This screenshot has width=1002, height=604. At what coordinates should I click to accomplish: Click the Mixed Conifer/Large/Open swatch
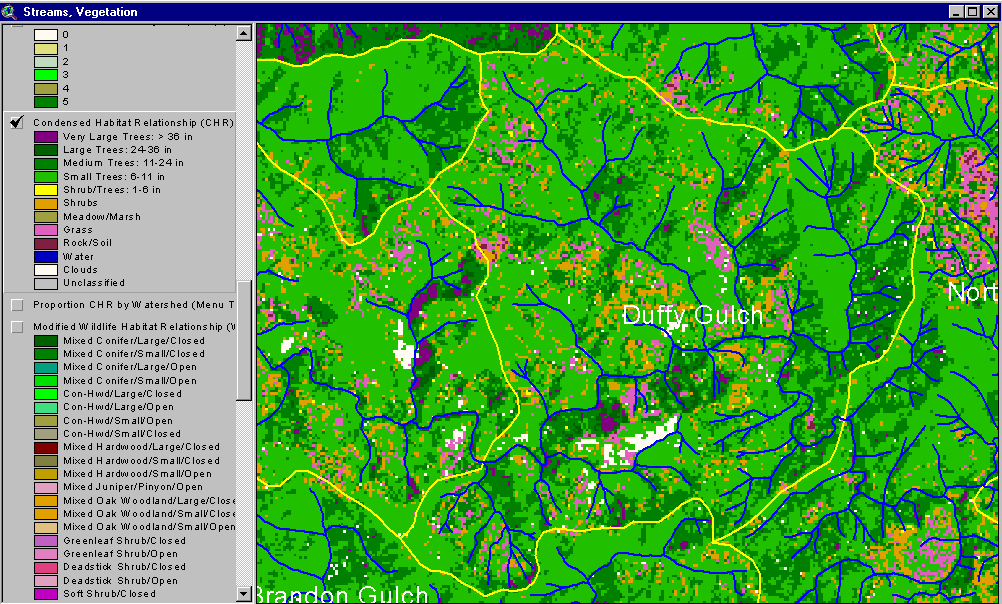[46, 368]
